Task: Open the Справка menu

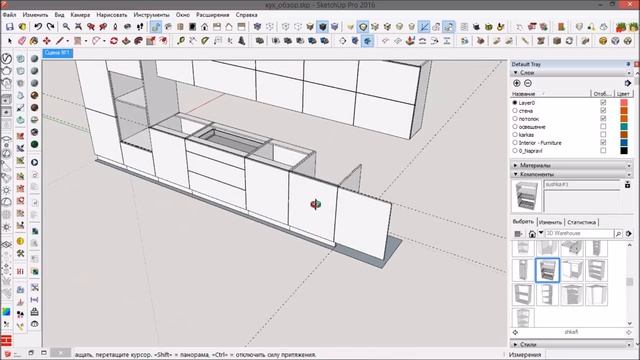Action: 247,15
